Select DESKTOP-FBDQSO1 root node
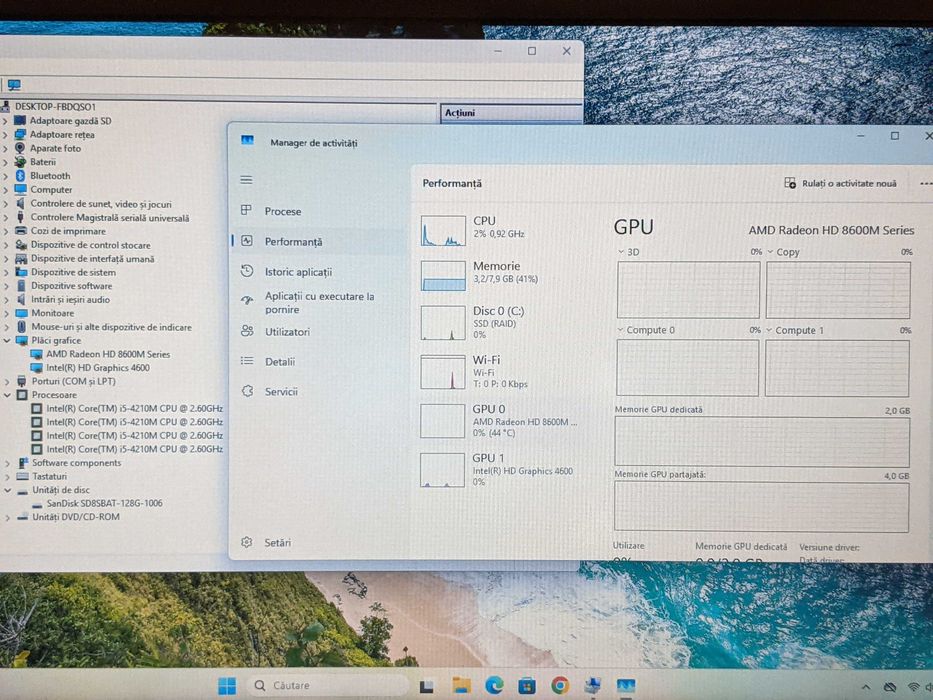933x700 pixels. (55, 107)
